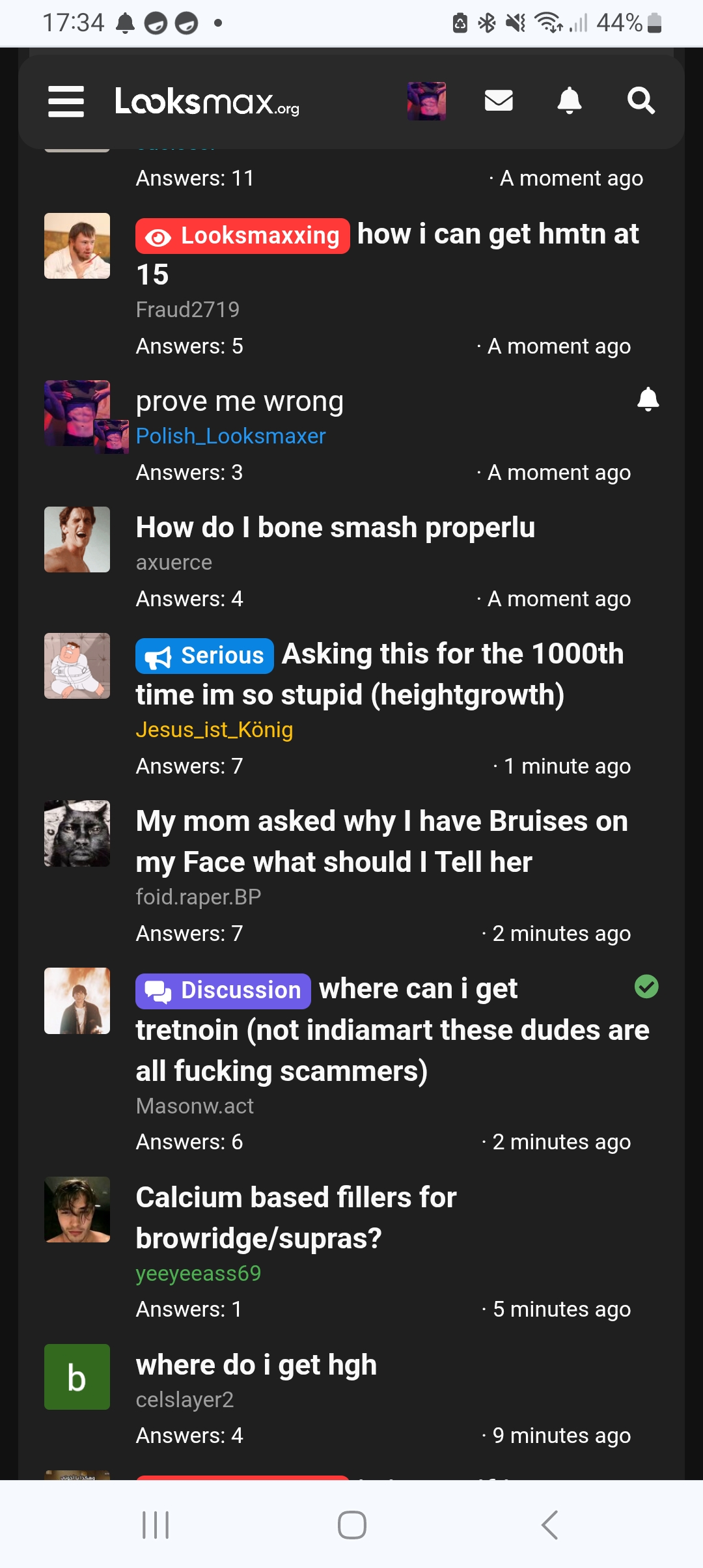Open the 'where do i get hgh' thread

click(x=256, y=1365)
